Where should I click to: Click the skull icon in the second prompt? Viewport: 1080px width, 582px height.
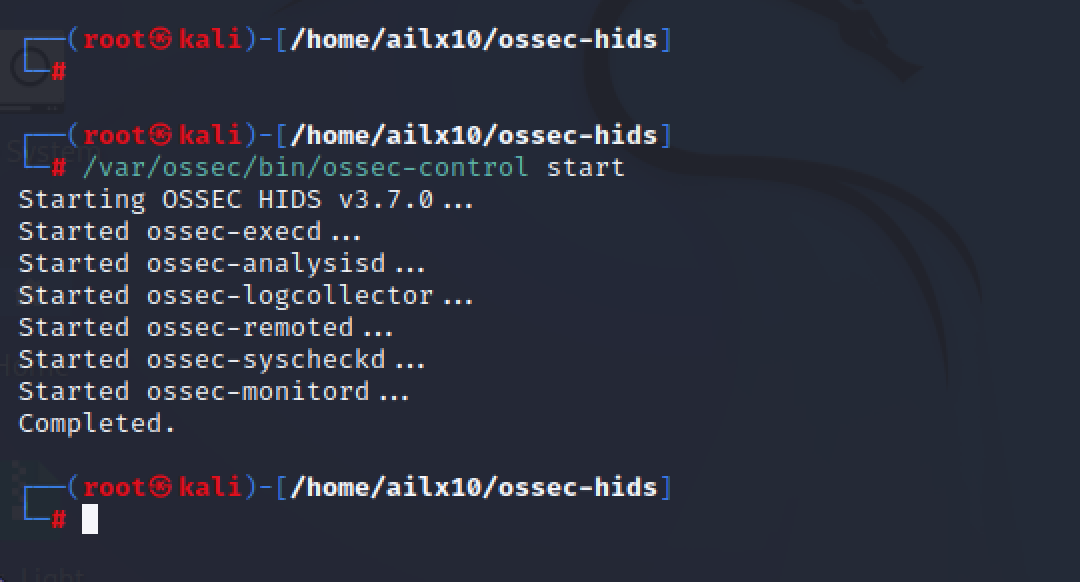click(160, 135)
